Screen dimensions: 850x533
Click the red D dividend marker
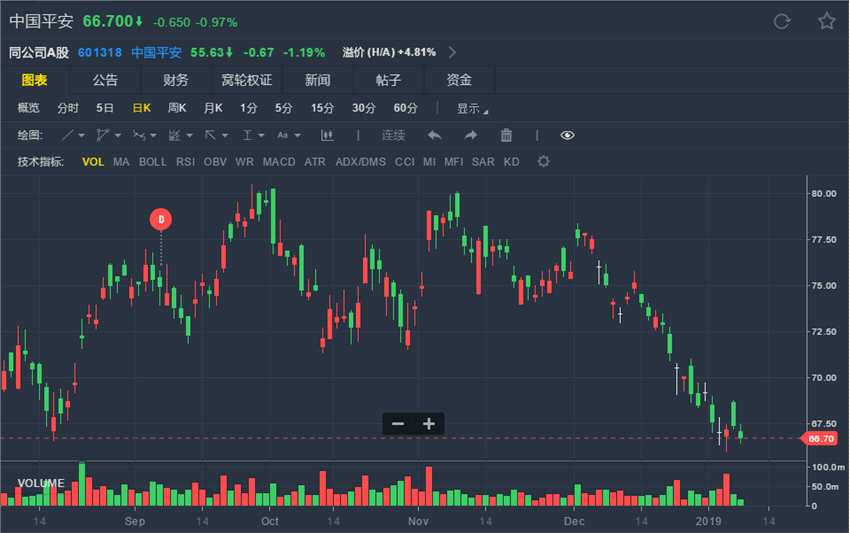click(160, 217)
